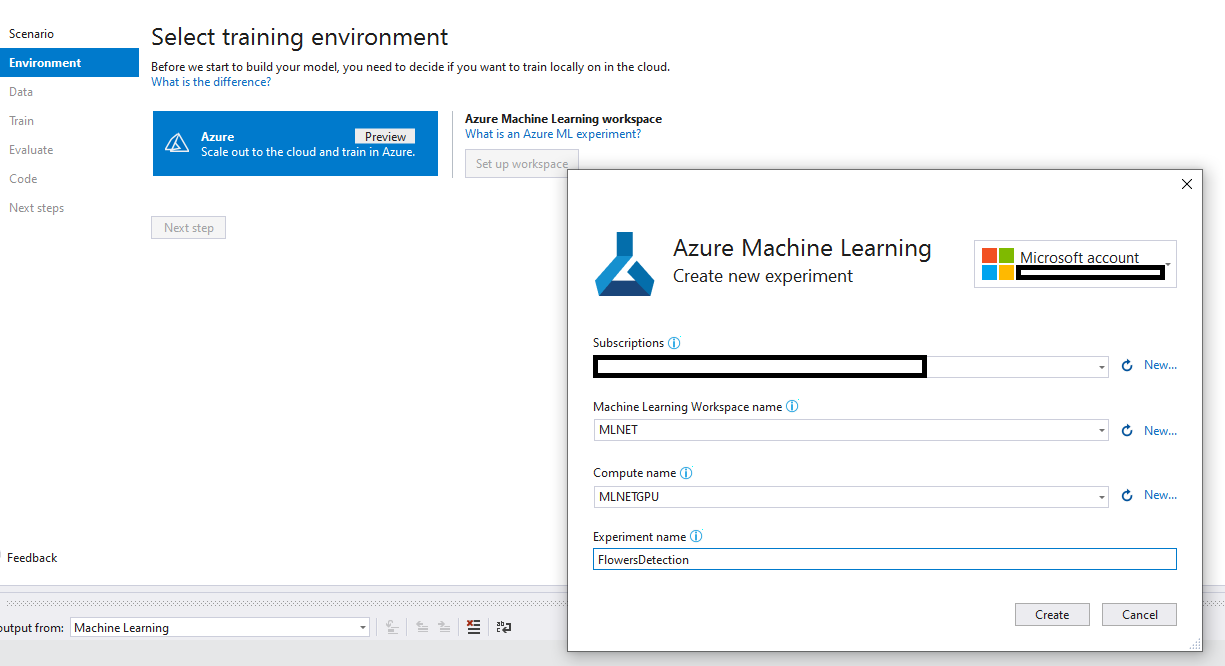Refresh the Machine Learning Workspace list

1127,431
